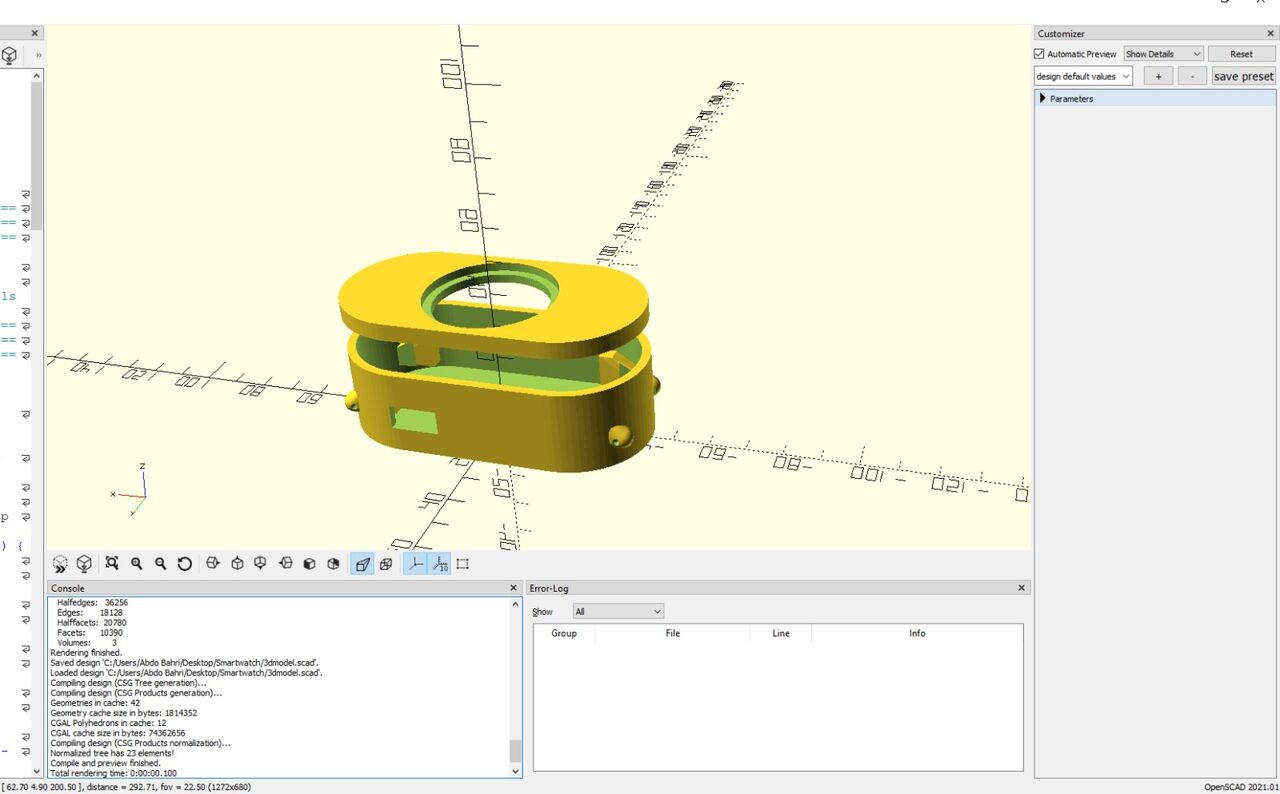Click editor scrollbar up arrow
The height and width of the screenshot is (794, 1280).
tap(37, 75)
